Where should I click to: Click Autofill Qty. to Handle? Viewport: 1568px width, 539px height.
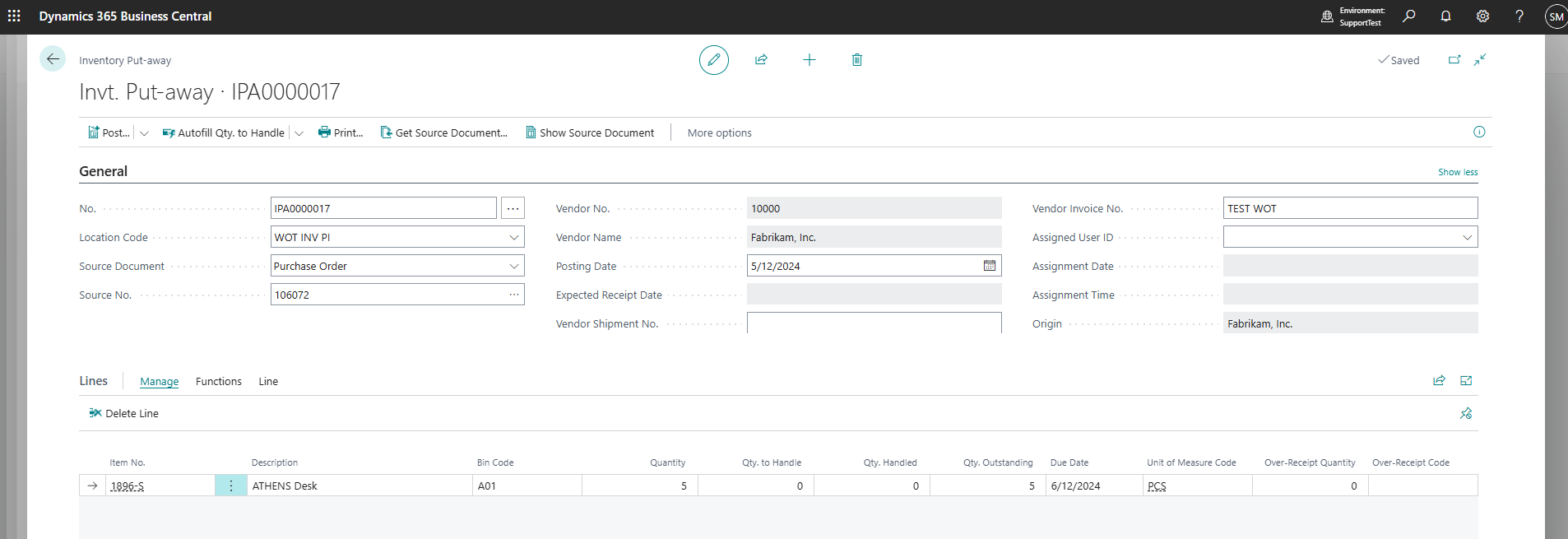click(x=224, y=132)
